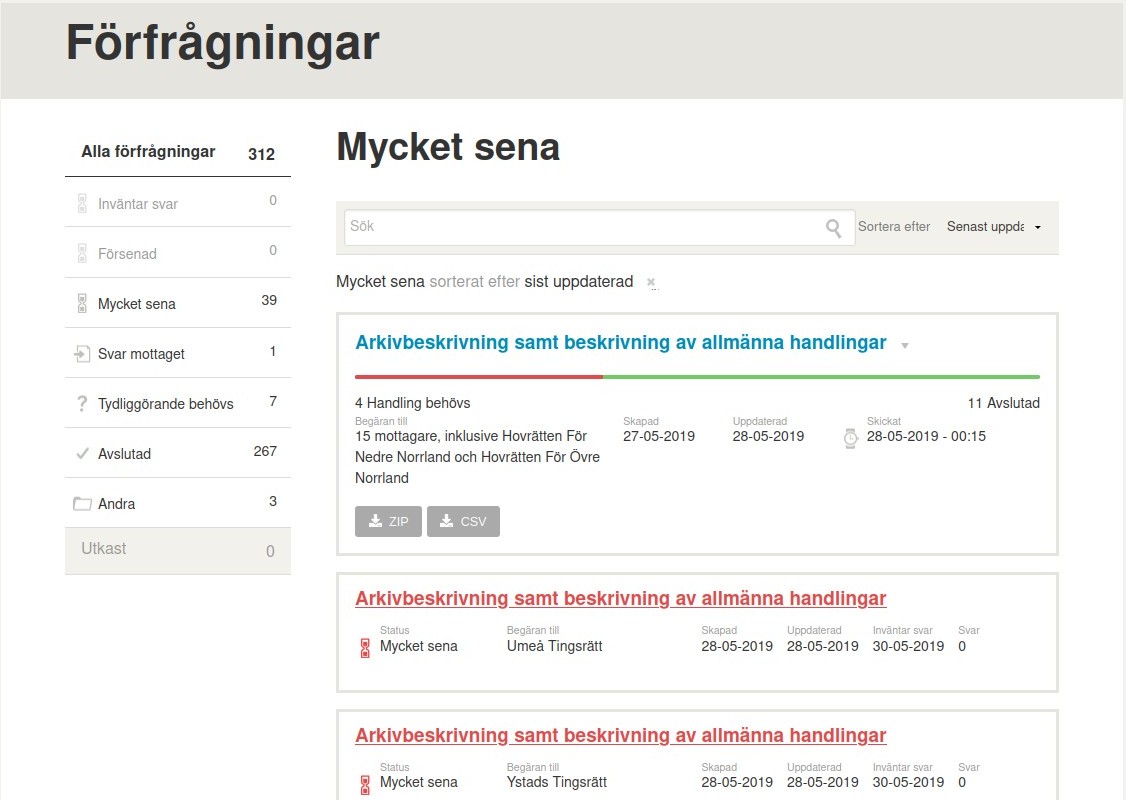The height and width of the screenshot is (800, 1126).
Task: Click the hourglass icon beside Mycket sena filter
Action: click(x=82, y=303)
